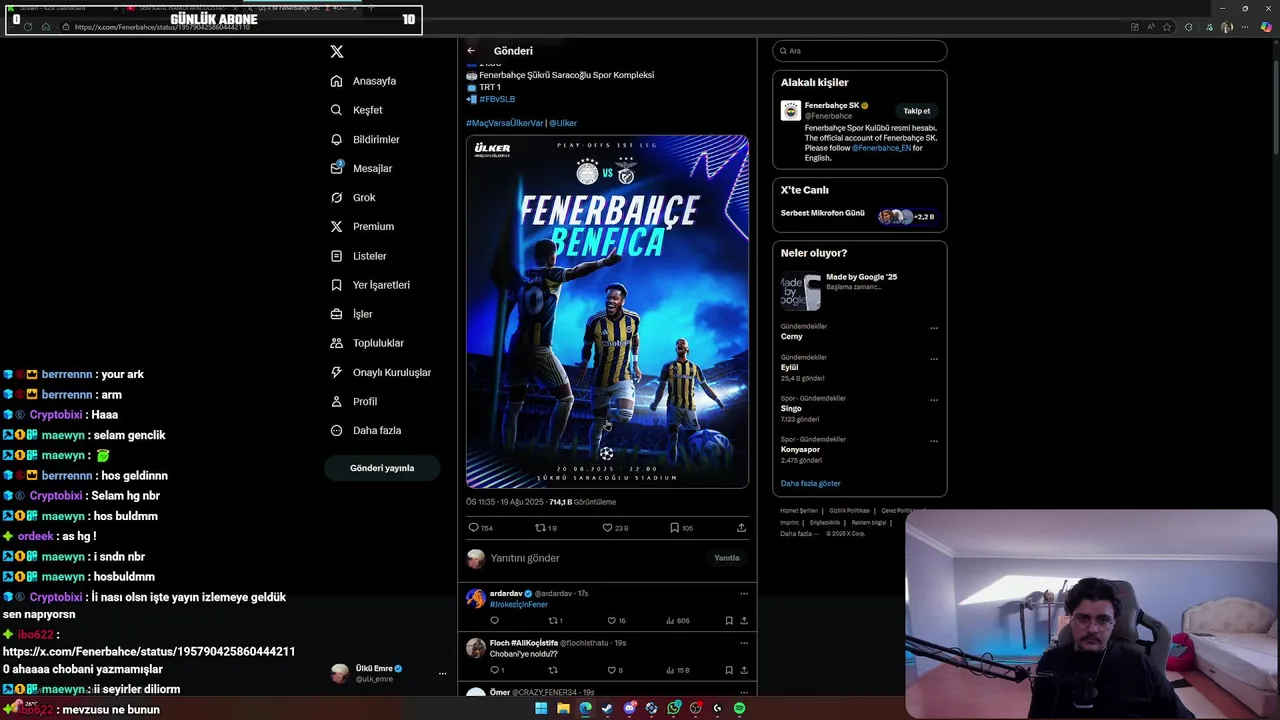Click the Yanıtla button

[x=727, y=558]
